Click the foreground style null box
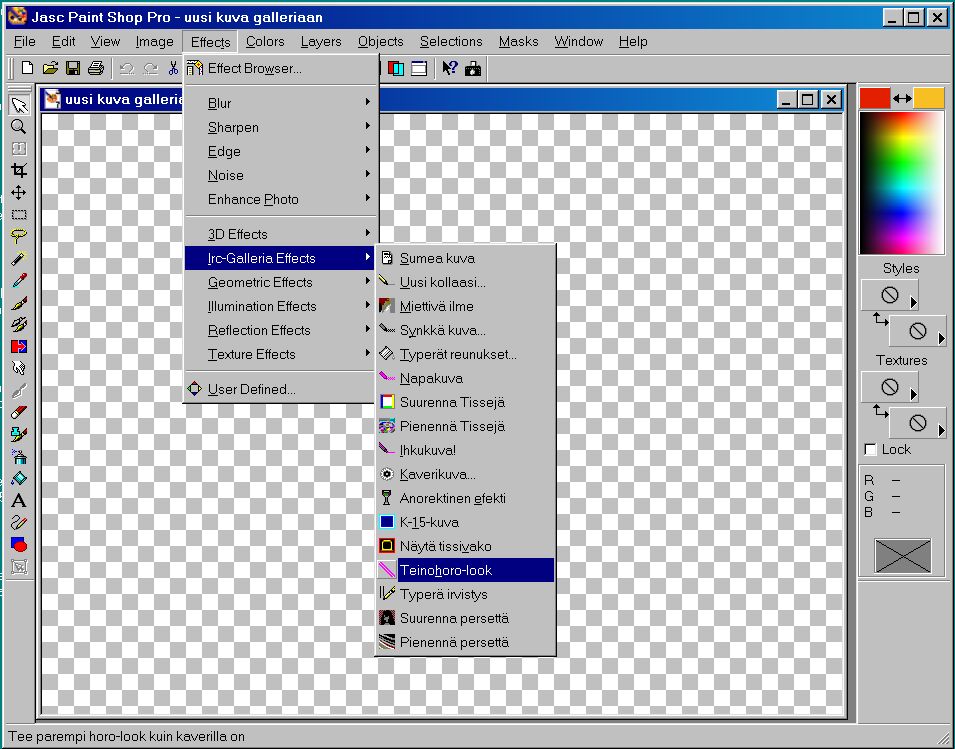This screenshot has width=955, height=749. tap(889, 295)
